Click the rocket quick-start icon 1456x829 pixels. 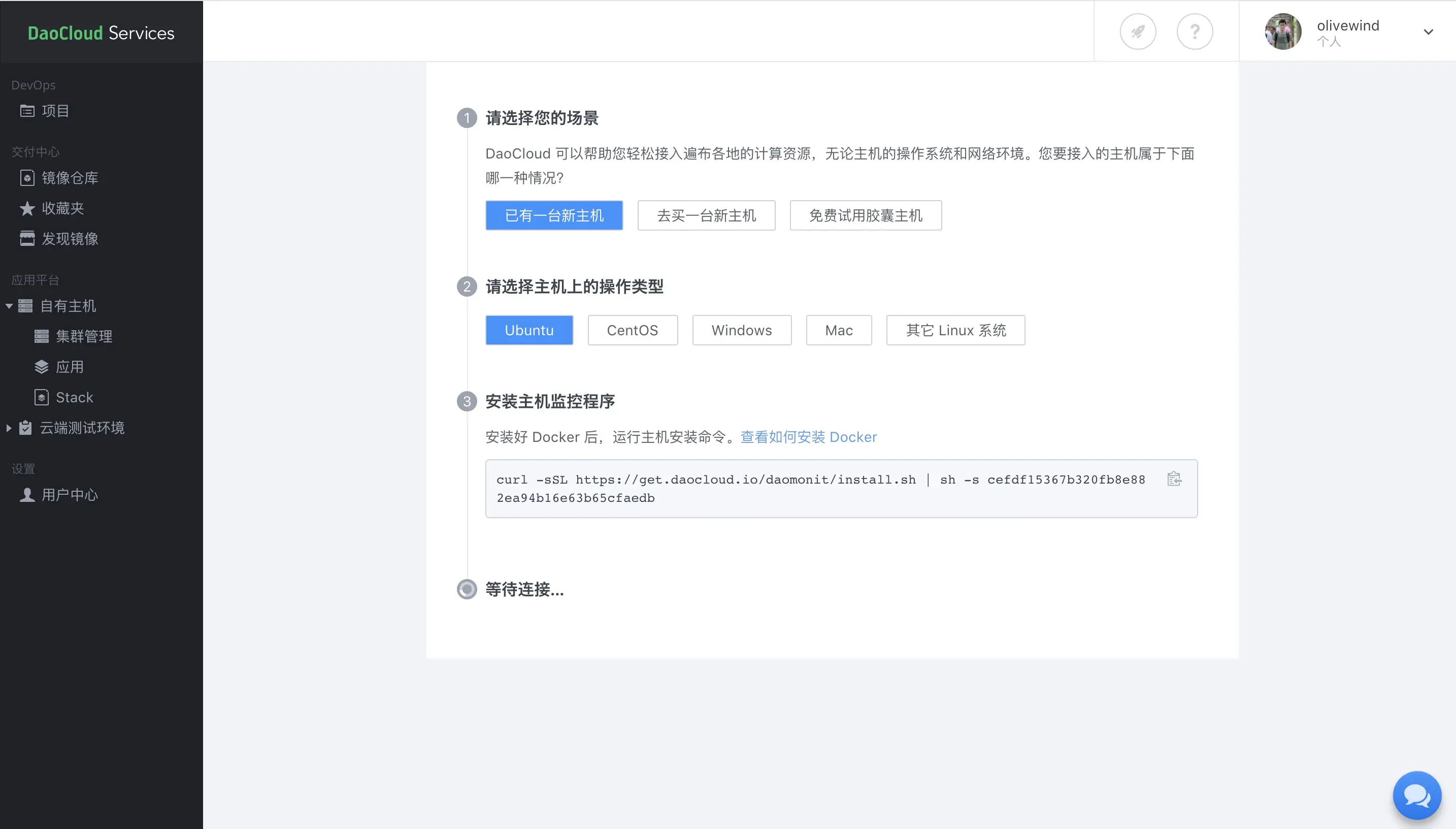point(1137,32)
